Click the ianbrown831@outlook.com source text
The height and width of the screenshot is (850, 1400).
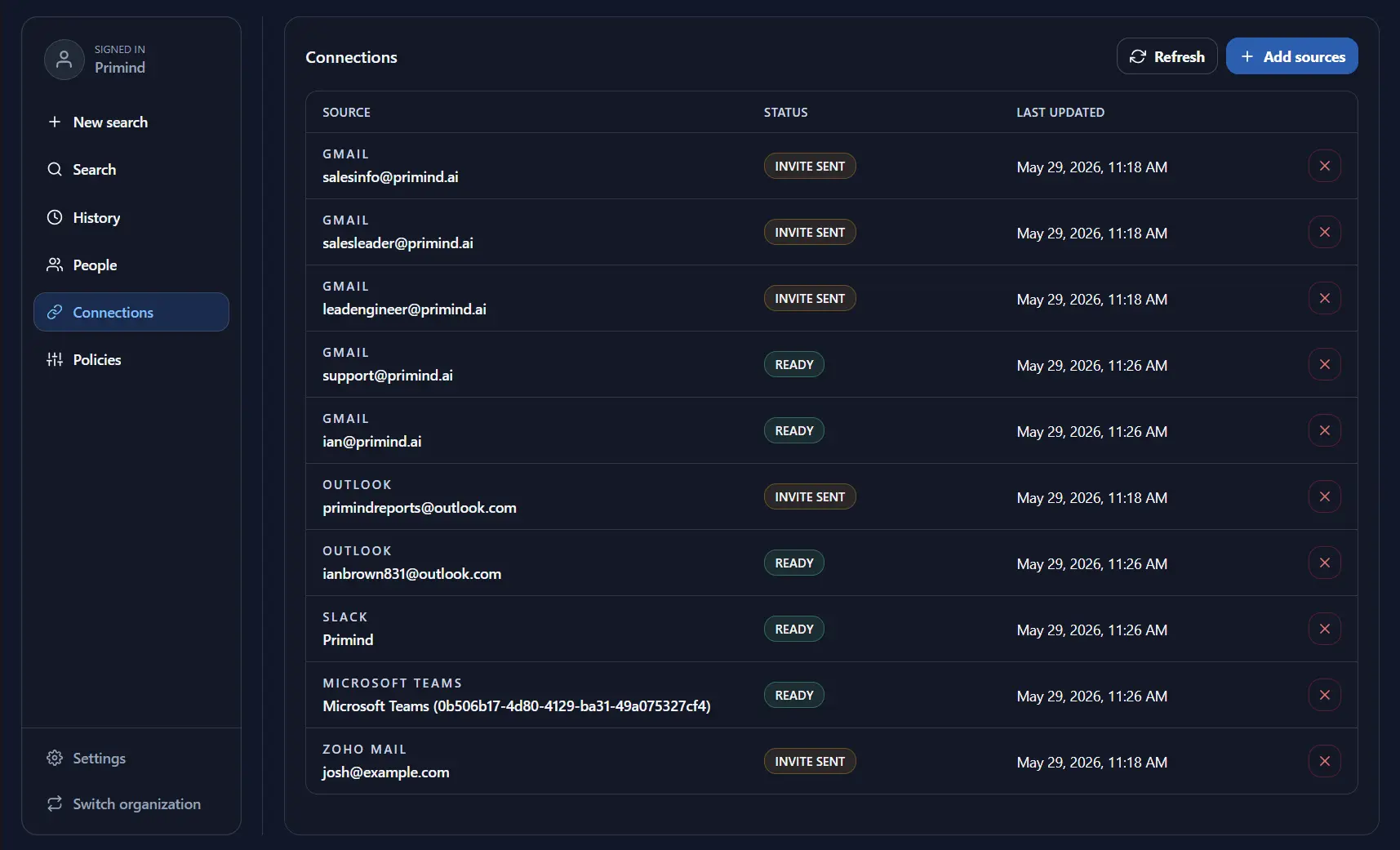click(x=411, y=574)
